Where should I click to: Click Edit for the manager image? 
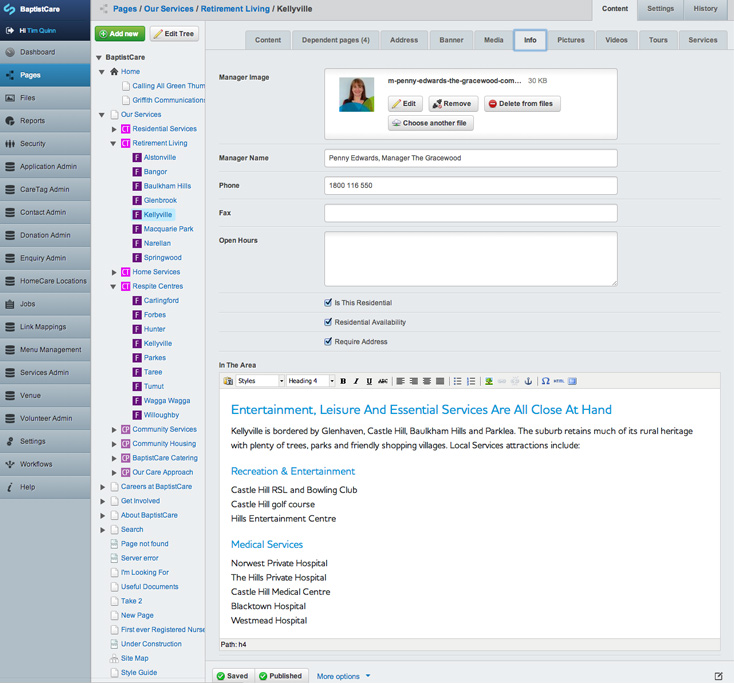click(x=405, y=103)
